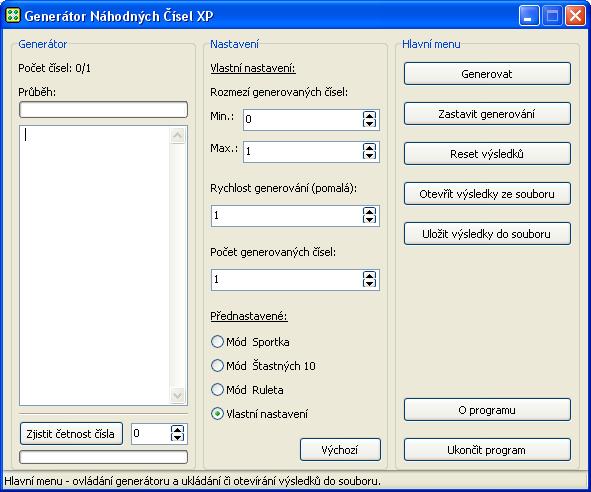Click the Průběh progress bar
591x492 pixels.
(103, 110)
